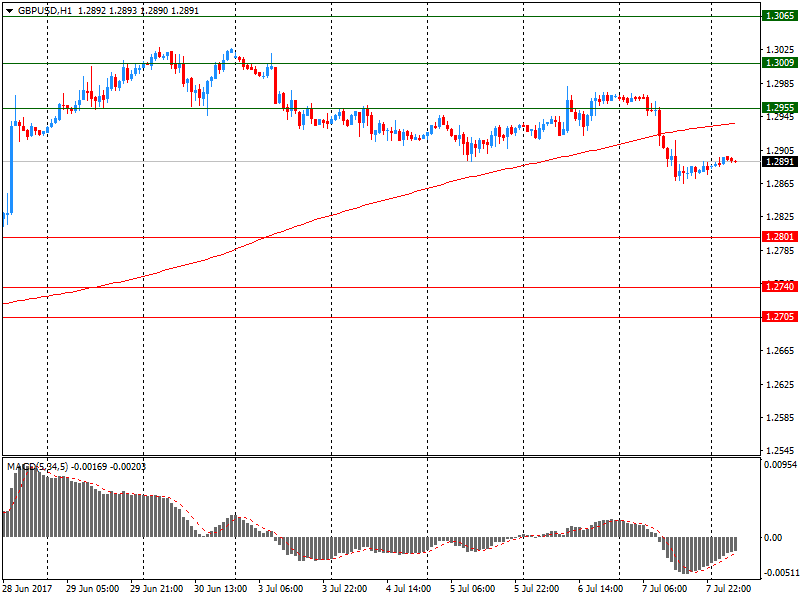The width and height of the screenshot is (800, 600).
Task: Click the MACD values -0.00169 -0.00203 readout
Action: point(108,467)
